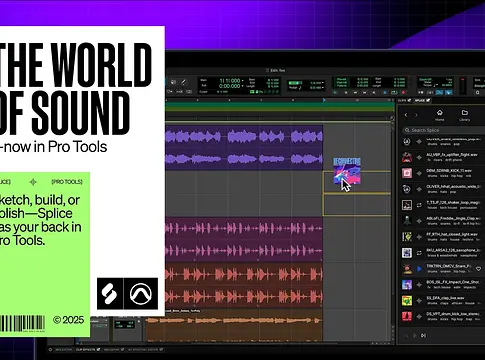Click the Fast Forward transport button
Screen dimensions: 485x360
click(x=364, y=92)
